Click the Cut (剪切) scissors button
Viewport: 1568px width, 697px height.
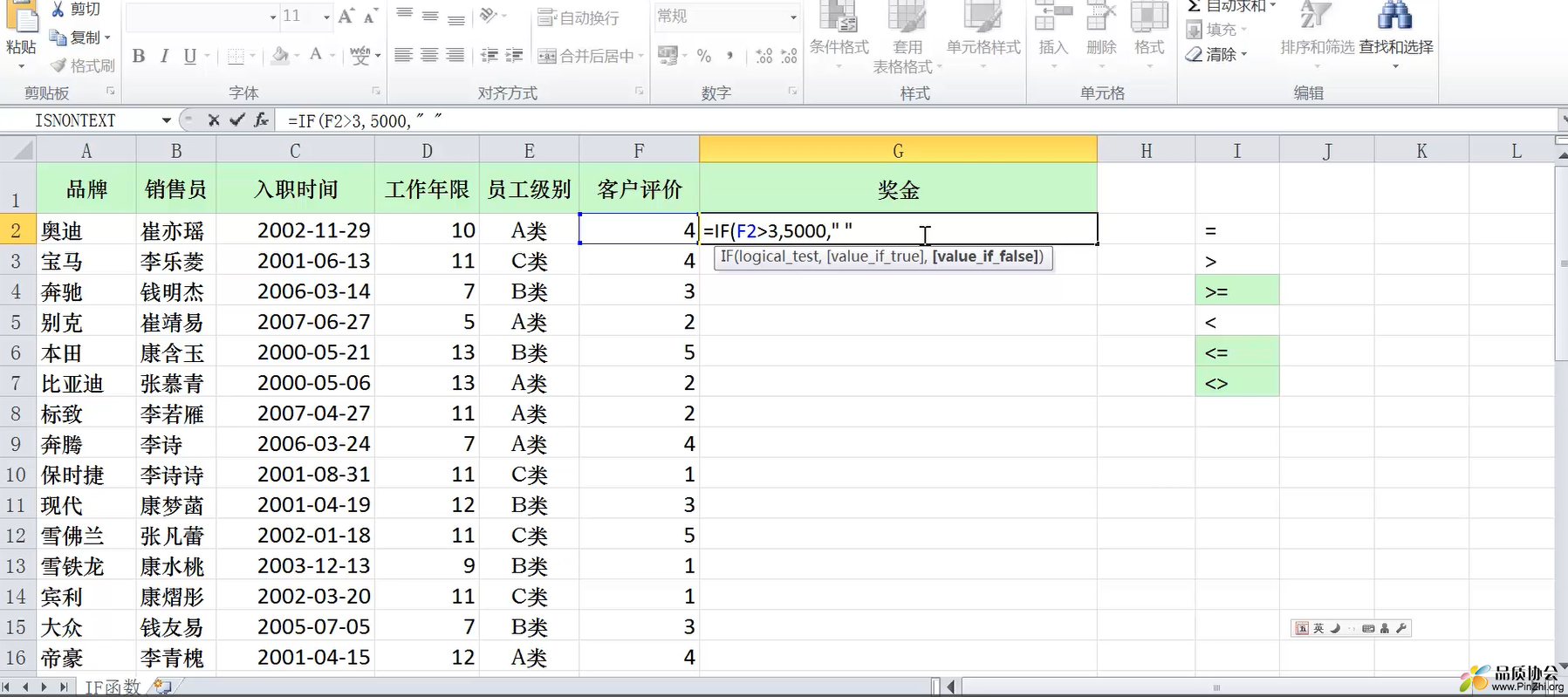74,9
